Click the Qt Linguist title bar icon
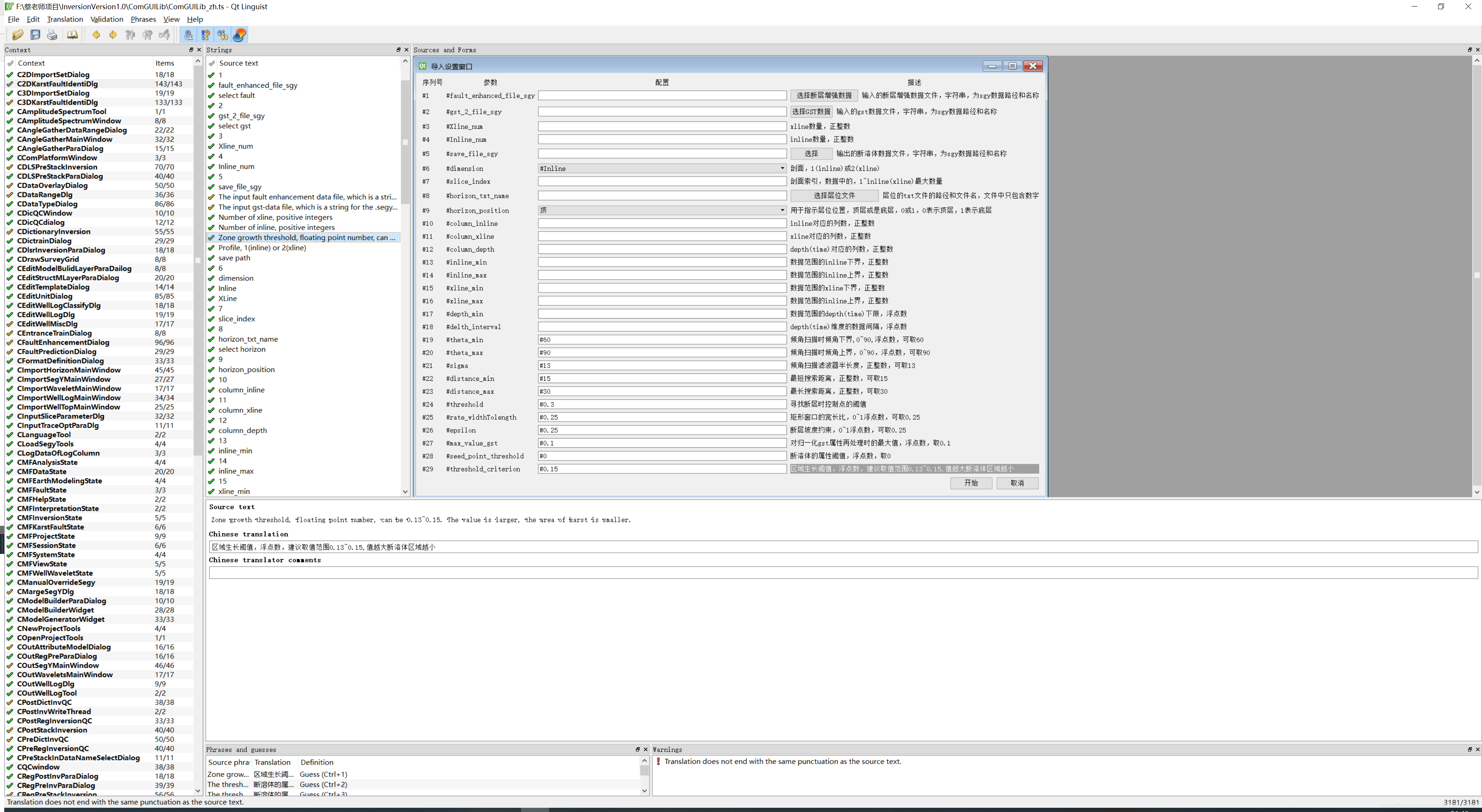1482x812 pixels. (x=8, y=6)
